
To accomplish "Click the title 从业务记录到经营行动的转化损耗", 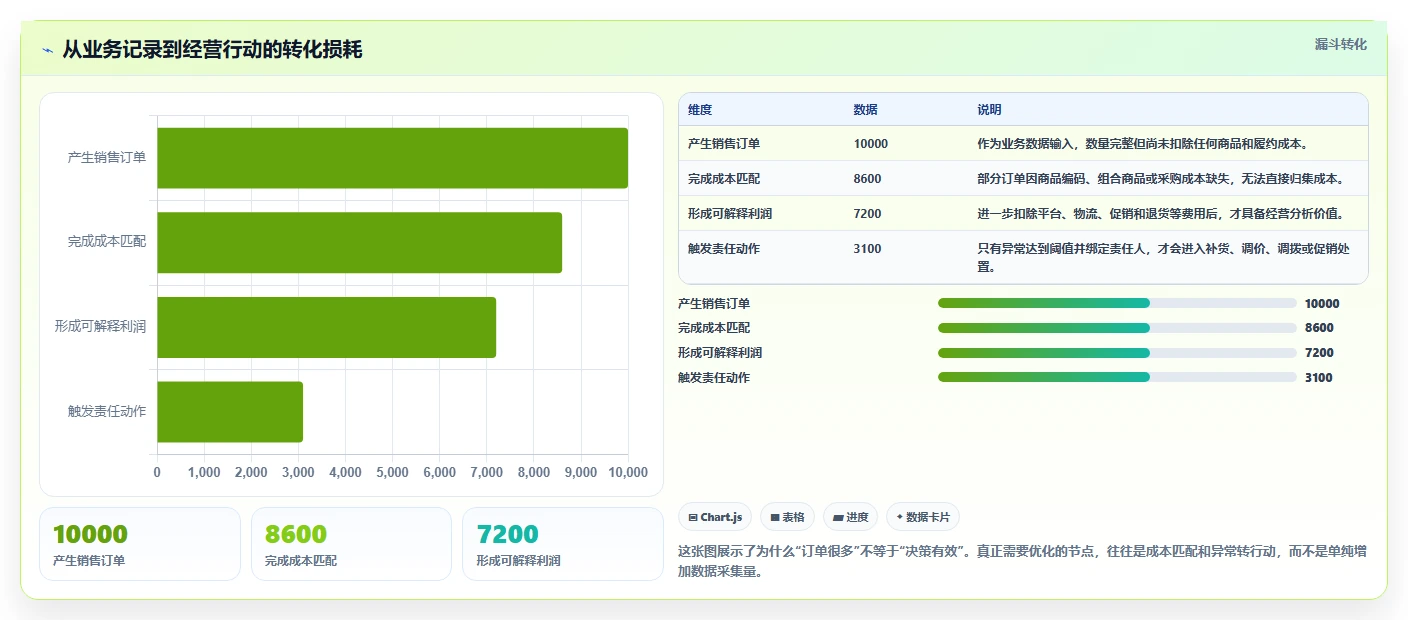I will [x=212, y=49].
